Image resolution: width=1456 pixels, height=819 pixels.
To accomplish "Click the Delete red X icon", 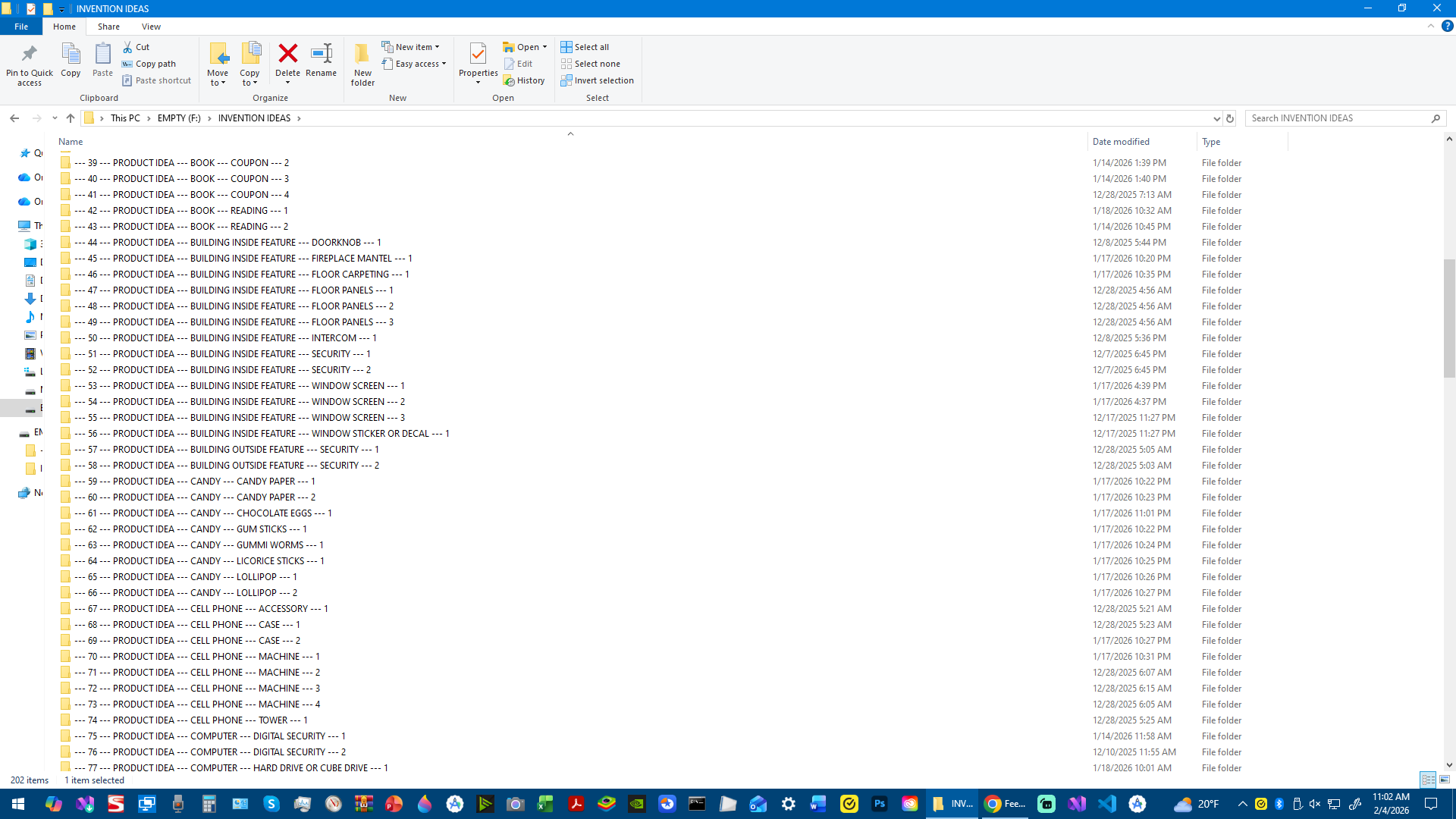I will (x=287, y=55).
